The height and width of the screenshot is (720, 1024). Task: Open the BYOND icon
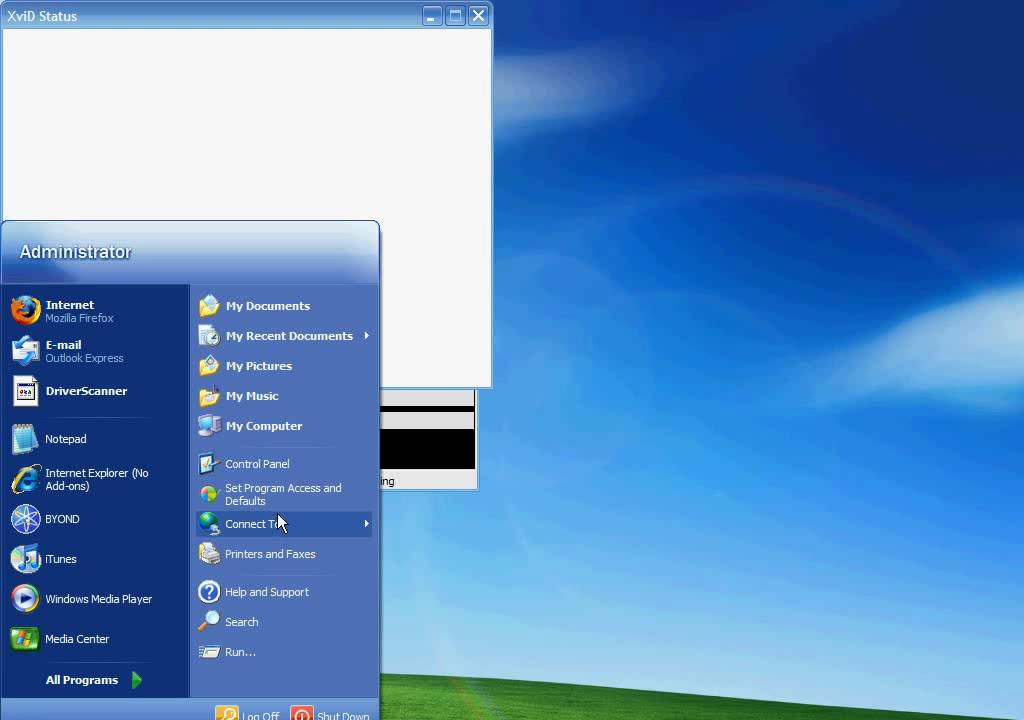click(25, 519)
